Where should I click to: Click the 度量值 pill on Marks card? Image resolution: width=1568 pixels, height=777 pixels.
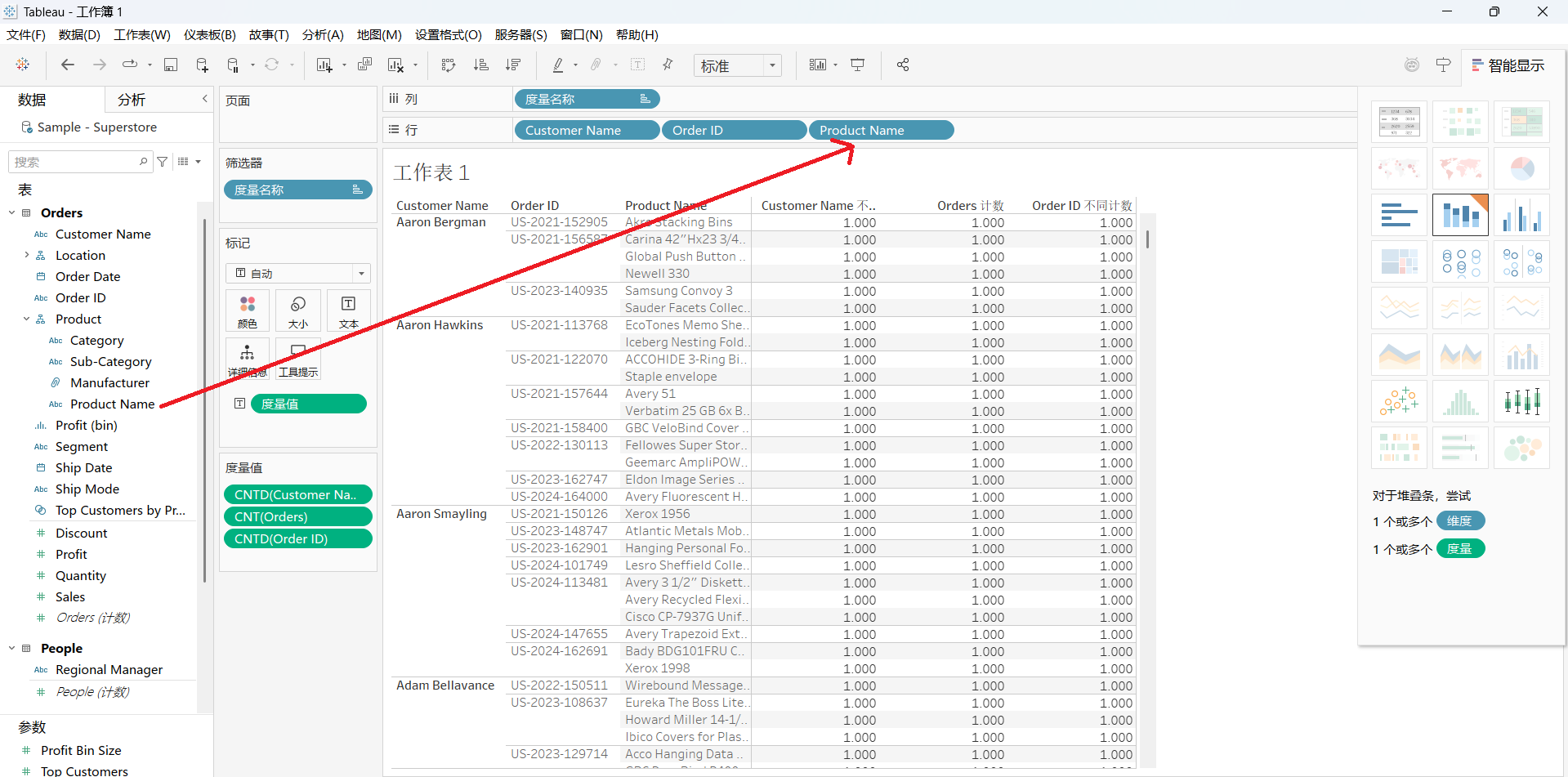309,404
